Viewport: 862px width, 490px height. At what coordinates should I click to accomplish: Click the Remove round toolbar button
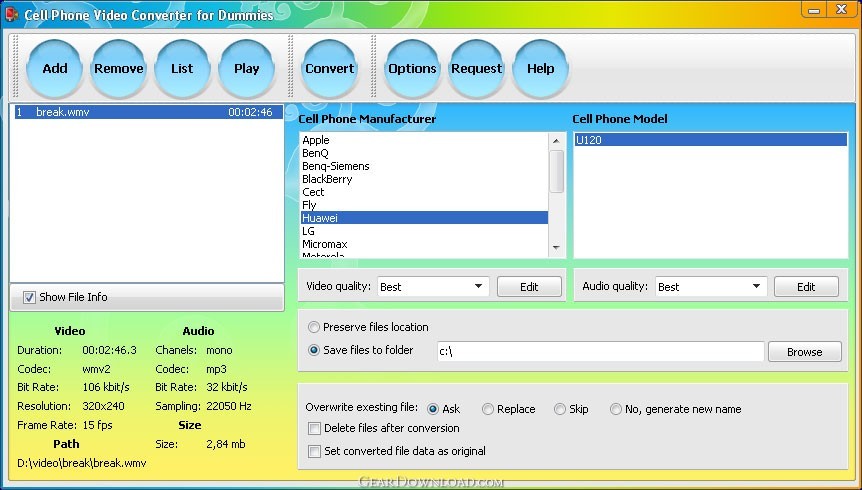[119, 69]
